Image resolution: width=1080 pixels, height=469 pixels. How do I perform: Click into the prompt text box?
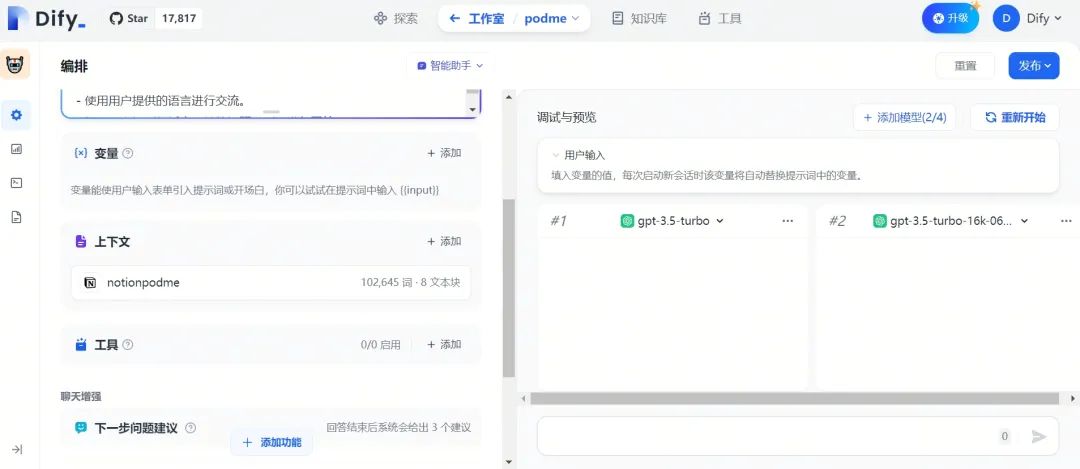(264, 102)
